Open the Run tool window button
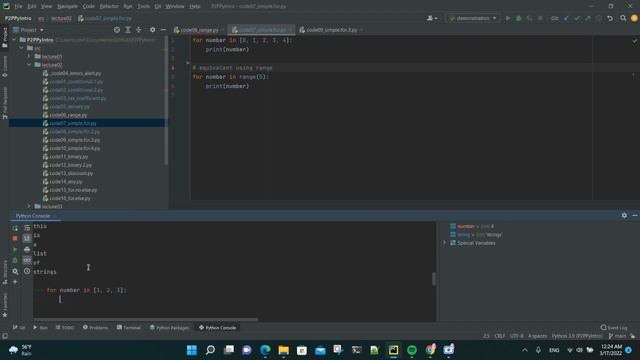 pos(40,327)
